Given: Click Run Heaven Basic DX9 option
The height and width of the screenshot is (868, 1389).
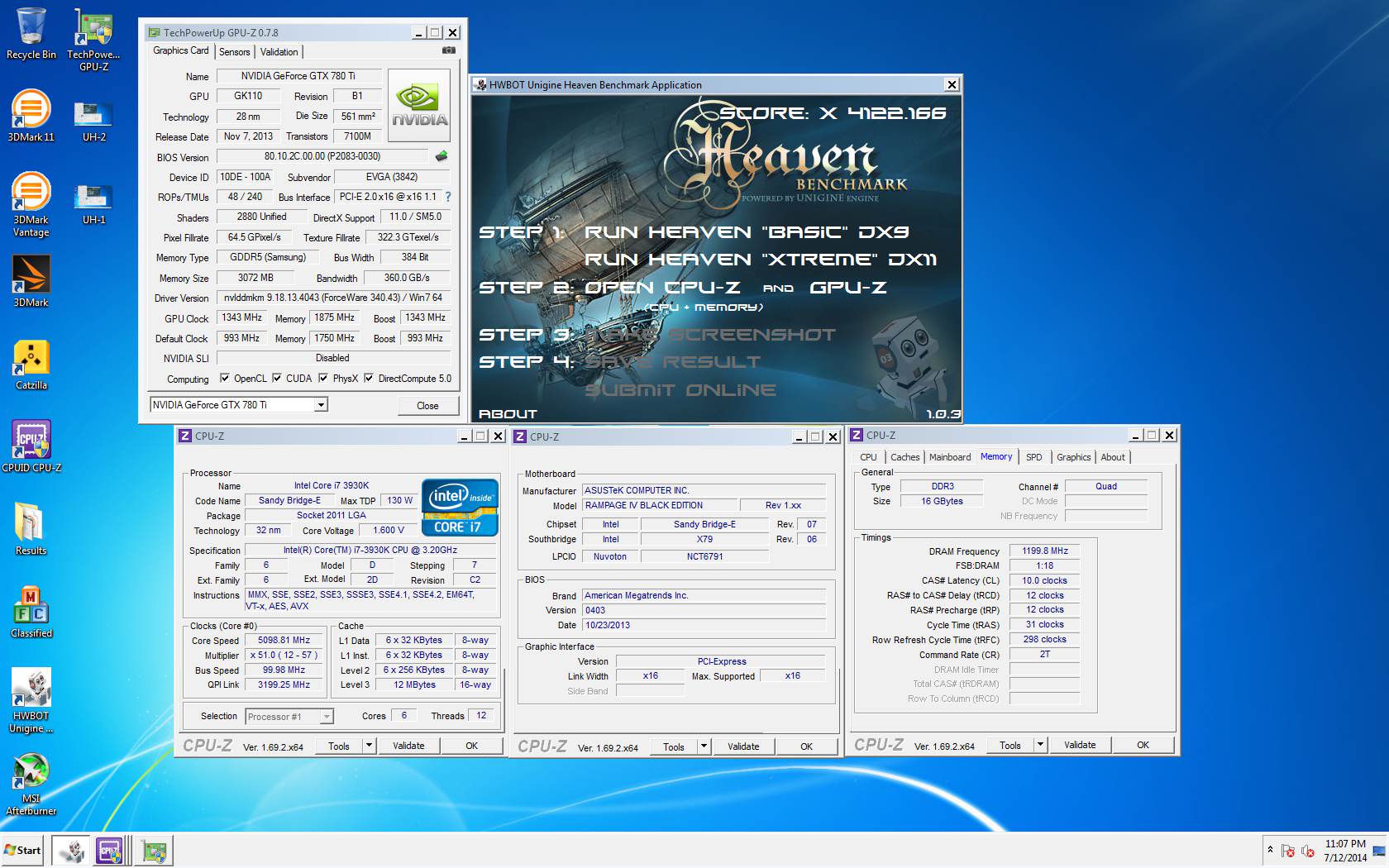Looking at the screenshot, I should tap(747, 232).
